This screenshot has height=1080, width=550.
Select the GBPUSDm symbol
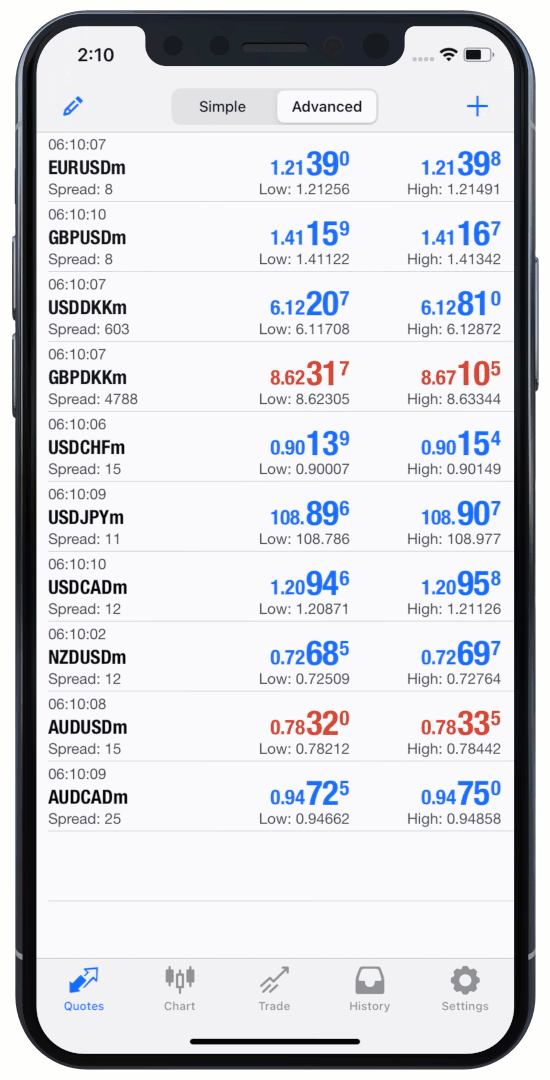tap(87, 238)
